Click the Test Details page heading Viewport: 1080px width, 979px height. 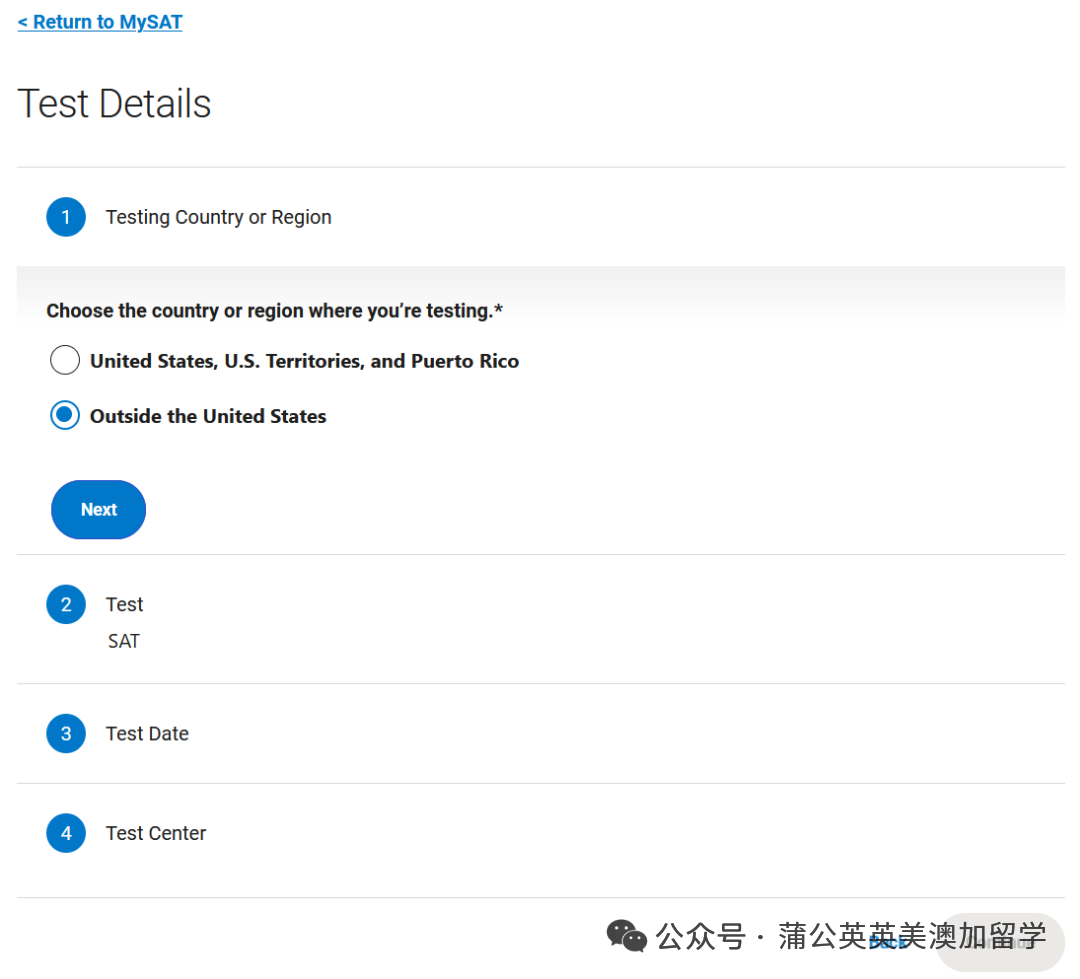(x=115, y=104)
